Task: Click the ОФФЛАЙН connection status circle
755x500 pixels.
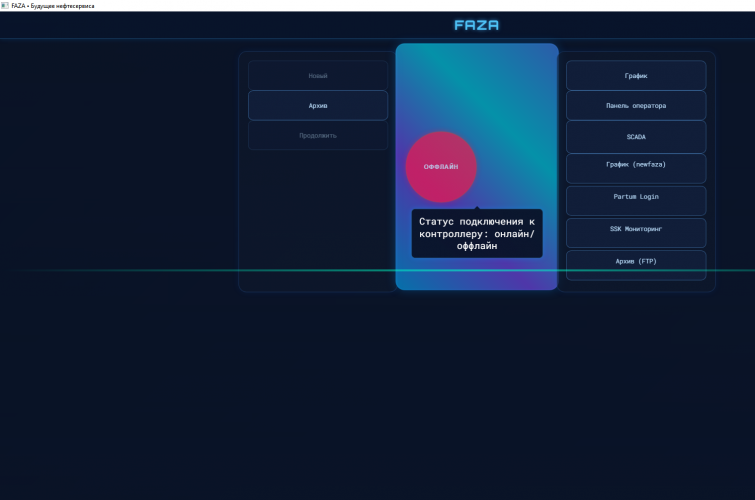Action: 441,167
